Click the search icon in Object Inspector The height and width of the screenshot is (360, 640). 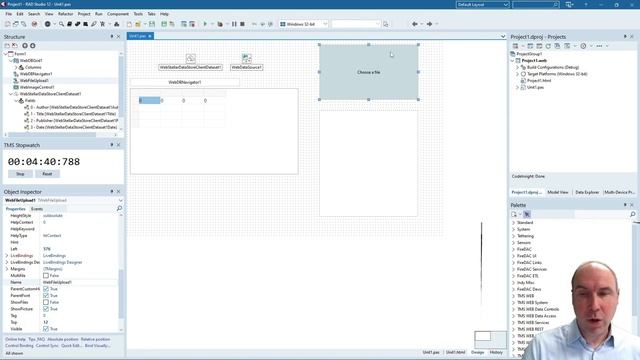119,209
